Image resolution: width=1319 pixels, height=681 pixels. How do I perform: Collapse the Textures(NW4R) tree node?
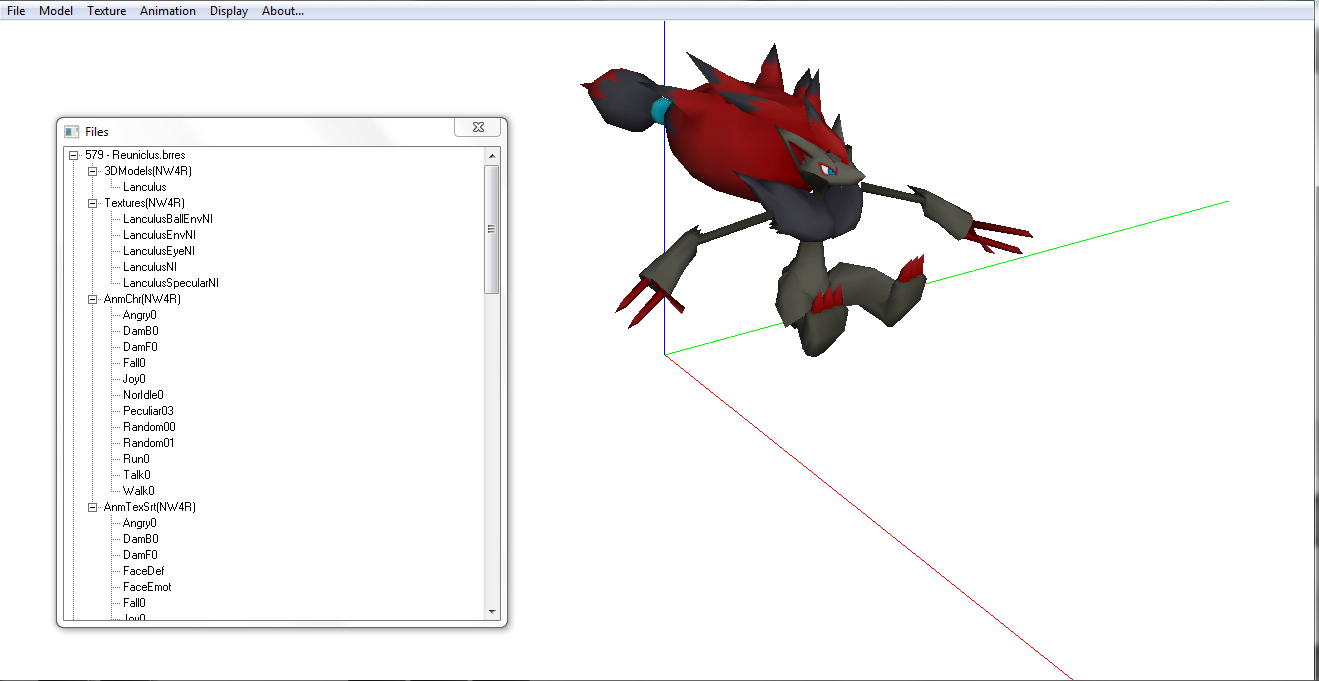[93, 203]
